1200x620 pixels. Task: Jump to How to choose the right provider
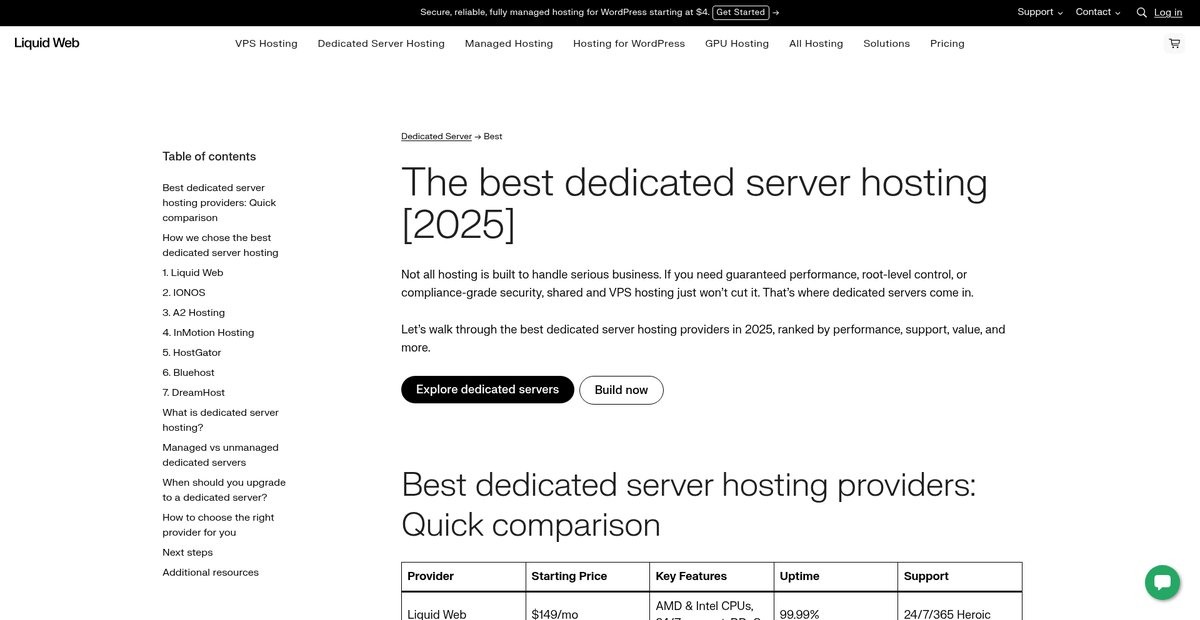coord(218,525)
